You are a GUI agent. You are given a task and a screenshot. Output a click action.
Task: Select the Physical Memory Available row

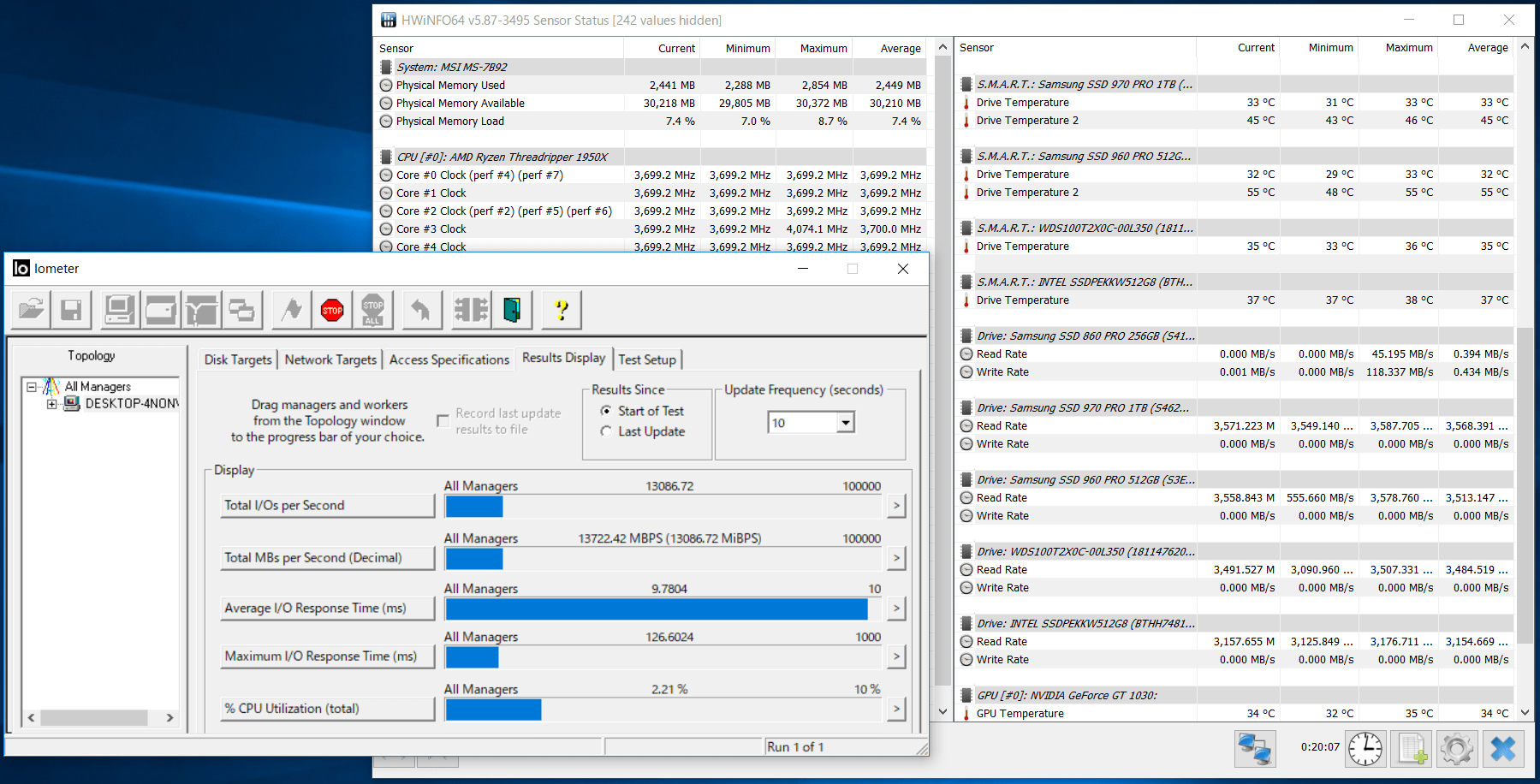coord(652,104)
